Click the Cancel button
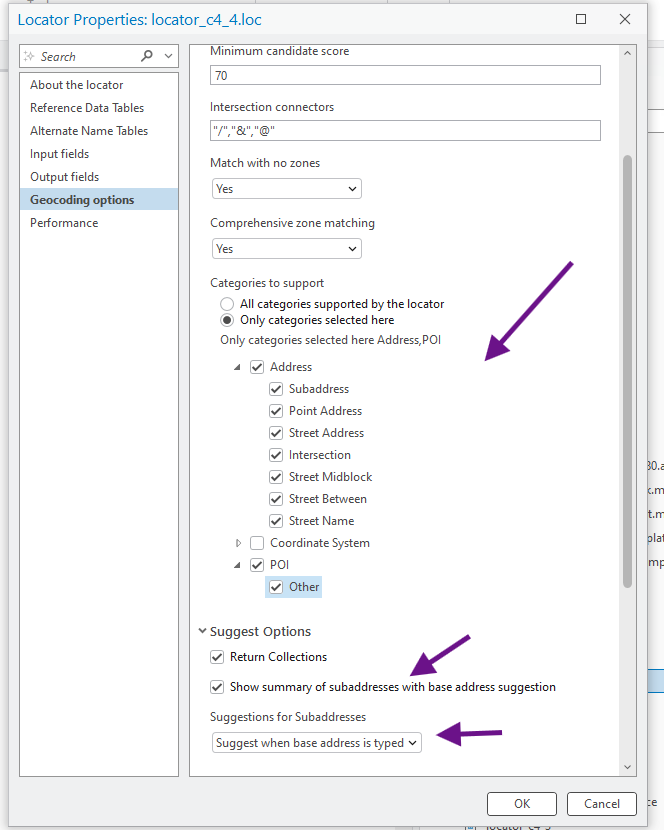The height and width of the screenshot is (830, 664). pos(601,803)
